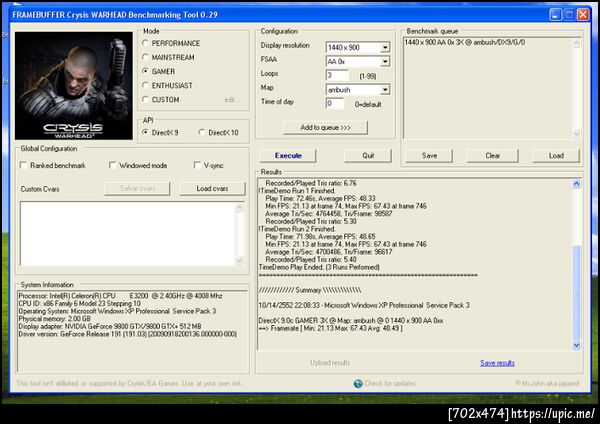This screenshot has width=600, height=424.
Task: Switch API to DirectX 10
Action: point(202,132)
